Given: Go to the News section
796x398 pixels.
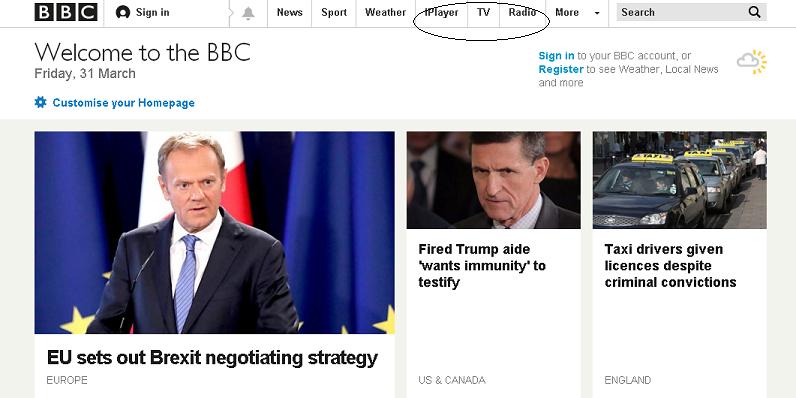Looking at the screenshot, I should click(x=289, y=12).
